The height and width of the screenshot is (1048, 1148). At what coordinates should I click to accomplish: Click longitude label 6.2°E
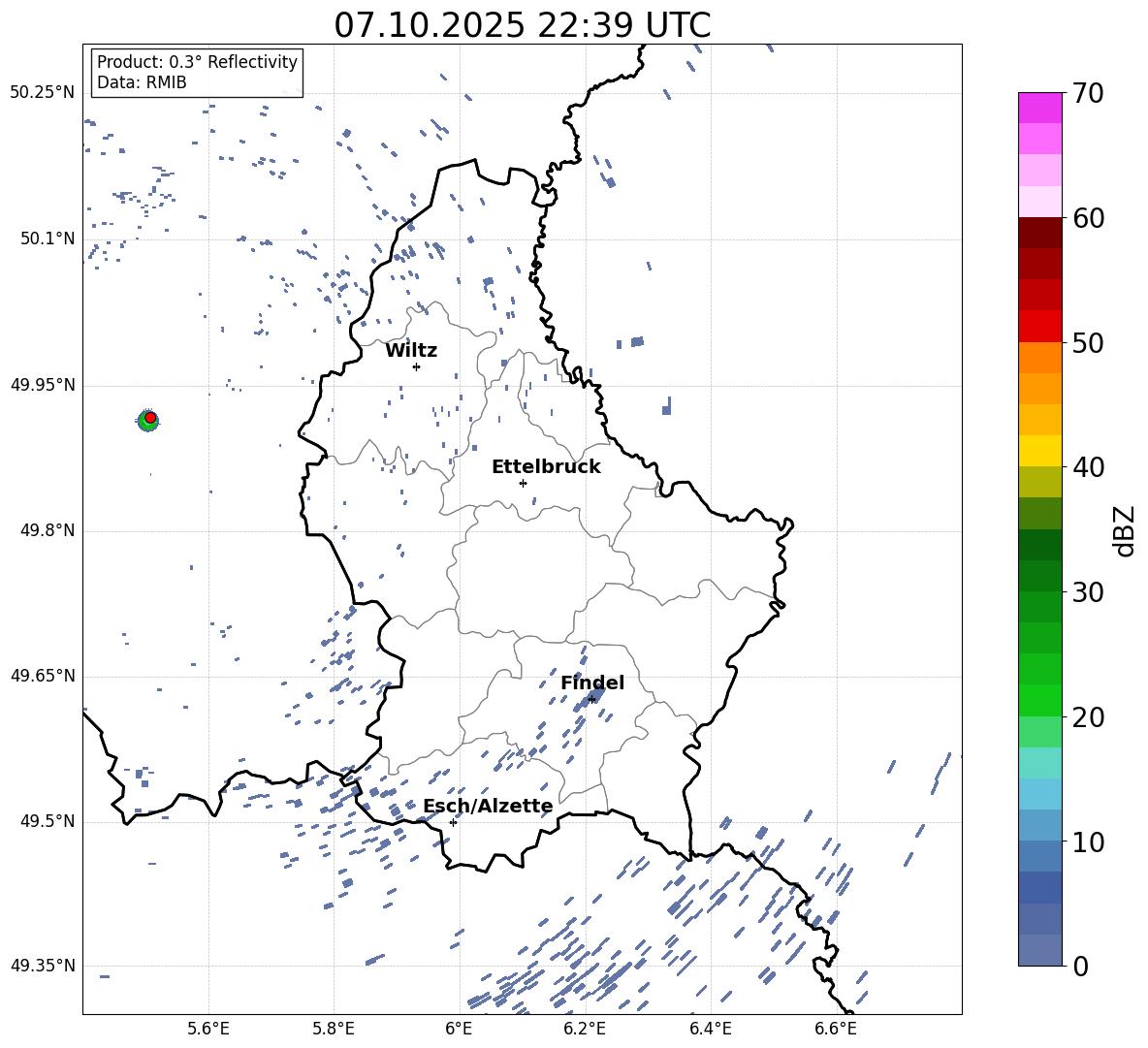585,1029
